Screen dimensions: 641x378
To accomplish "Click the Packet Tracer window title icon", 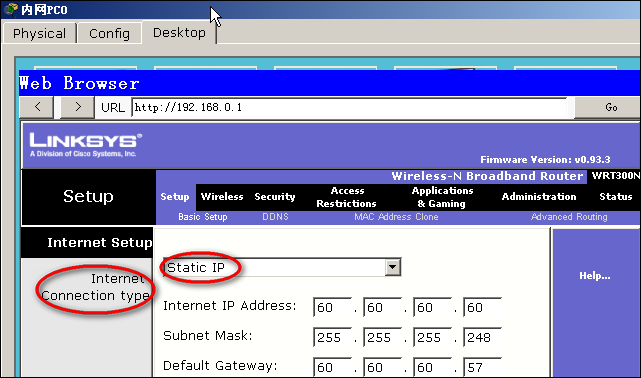I will 11,9.
